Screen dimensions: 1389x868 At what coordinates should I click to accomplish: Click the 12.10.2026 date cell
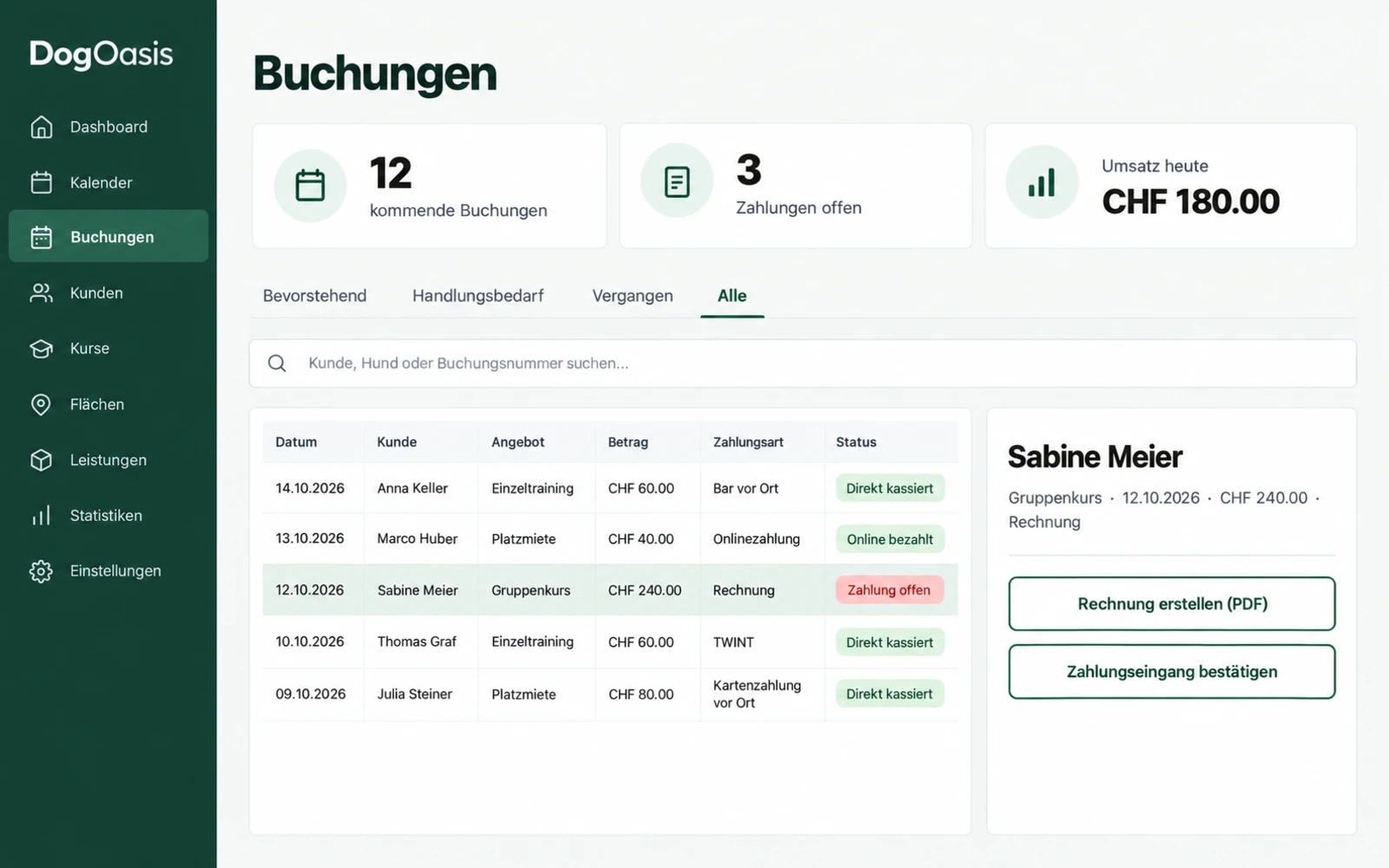310,590
